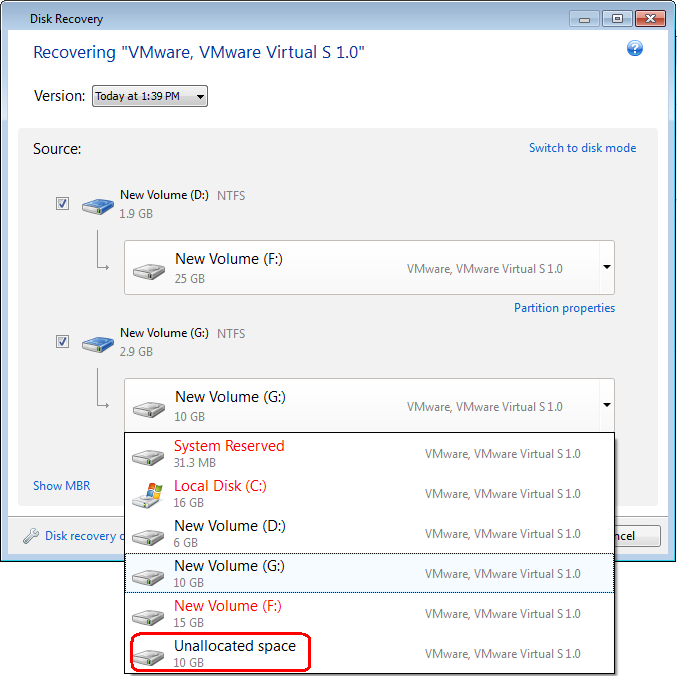677x676 pixels.
Task: Click the drive icon in the highlighted G: list row
Action: pyautogui.click(x=148, y=577)
